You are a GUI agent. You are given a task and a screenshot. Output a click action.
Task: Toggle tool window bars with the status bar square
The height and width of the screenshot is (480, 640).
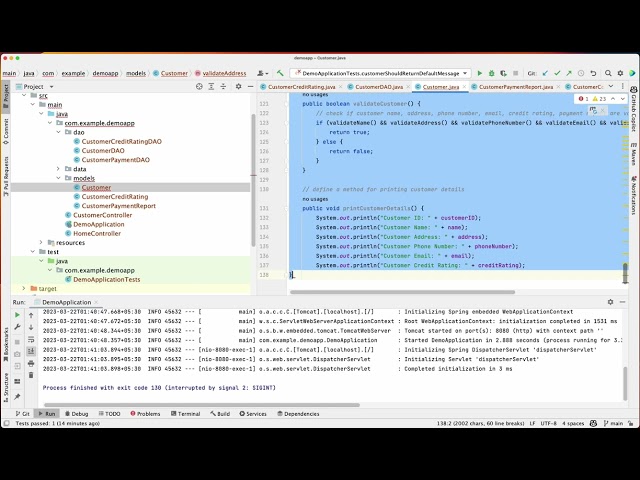point(6,423)
